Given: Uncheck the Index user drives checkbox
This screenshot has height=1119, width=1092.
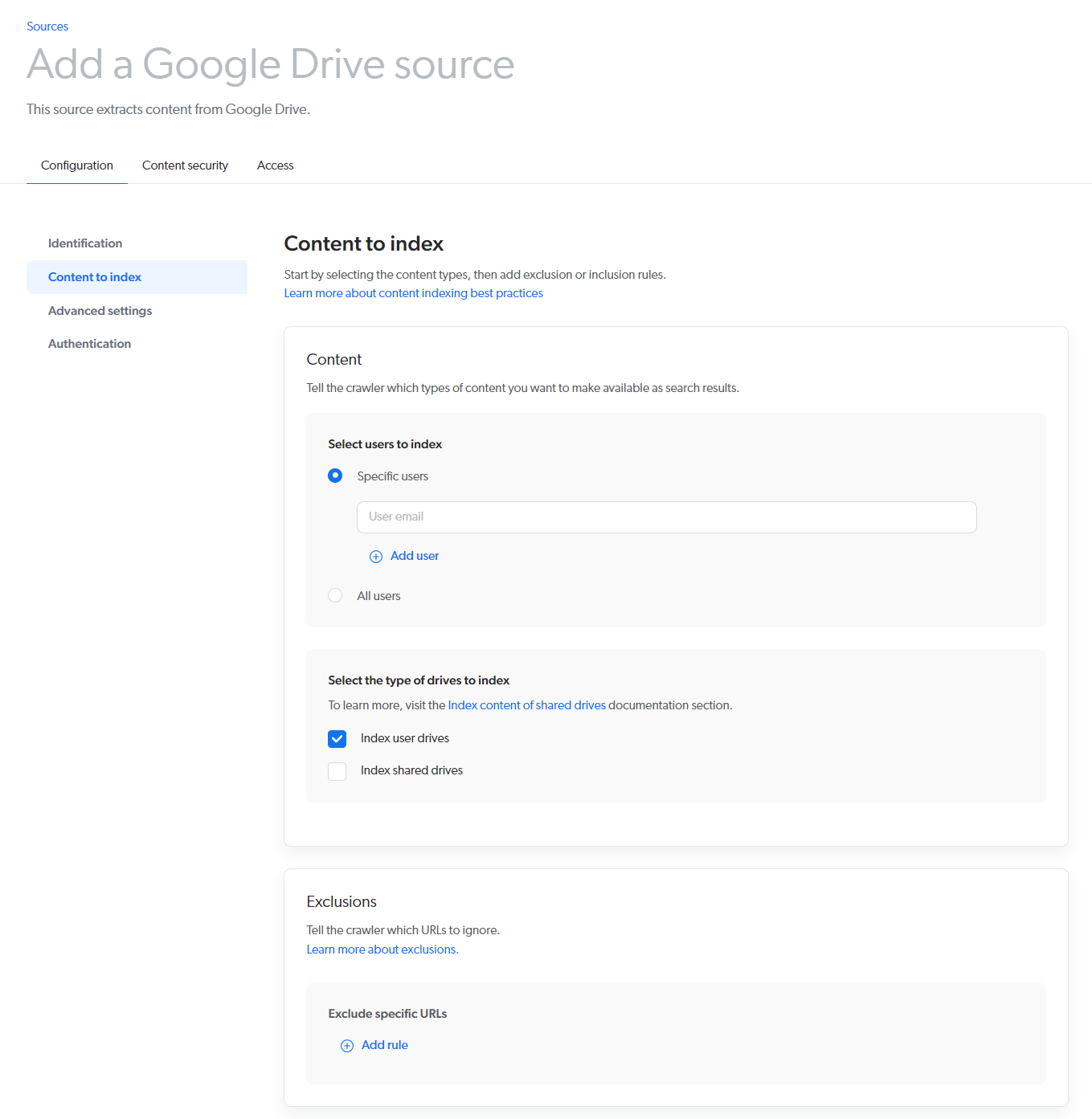Looking at the screenshot, I should click(337, 739).
